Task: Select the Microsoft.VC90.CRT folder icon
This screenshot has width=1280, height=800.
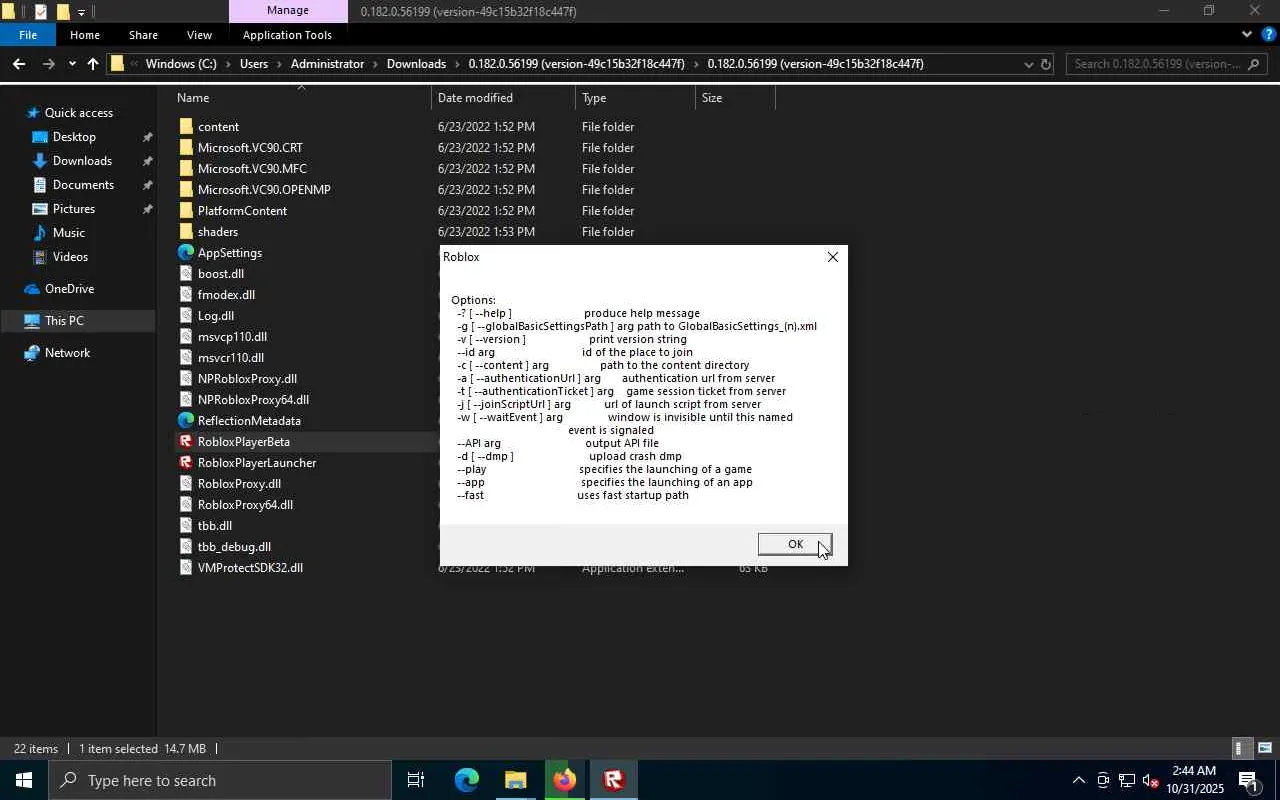Action: click(x=186, y=148)
